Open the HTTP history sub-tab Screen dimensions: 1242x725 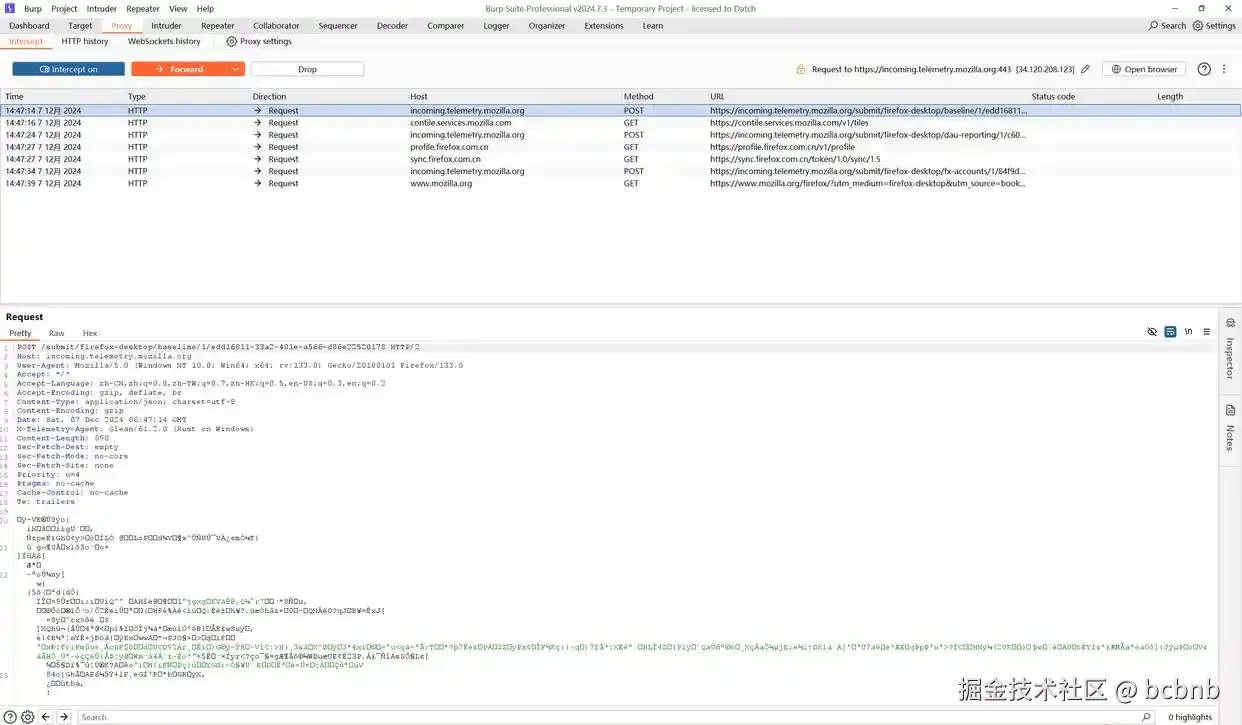pyautogui.click(x=85, y=42)
